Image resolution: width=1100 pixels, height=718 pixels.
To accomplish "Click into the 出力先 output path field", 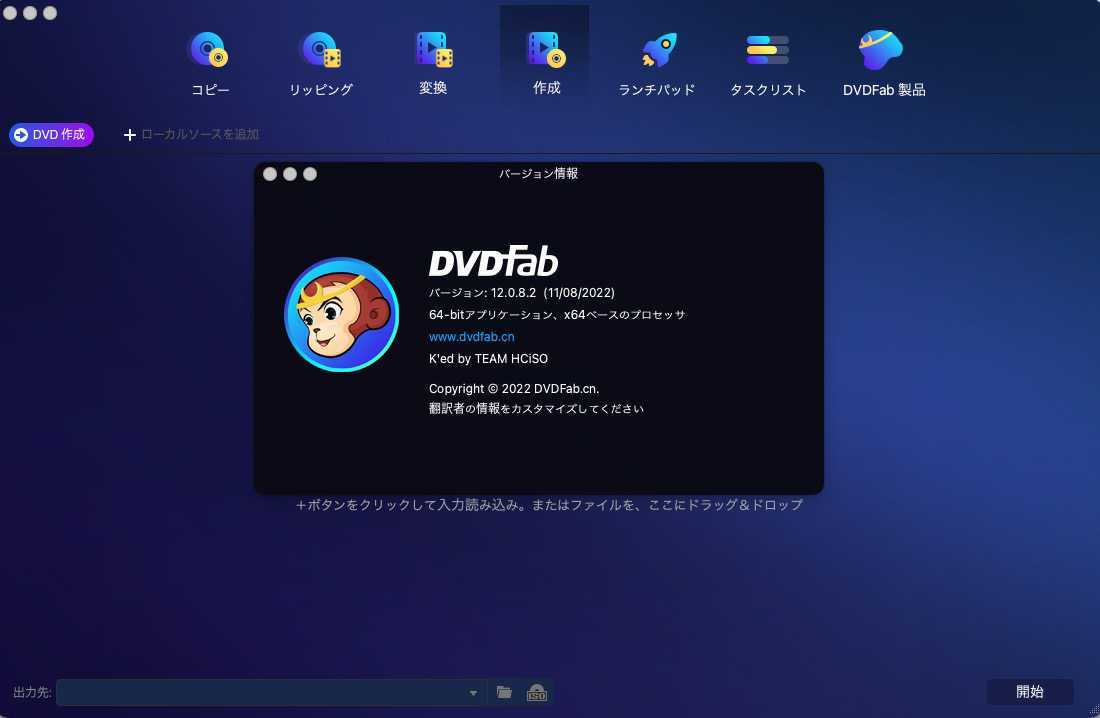I will tap(270, 693).
